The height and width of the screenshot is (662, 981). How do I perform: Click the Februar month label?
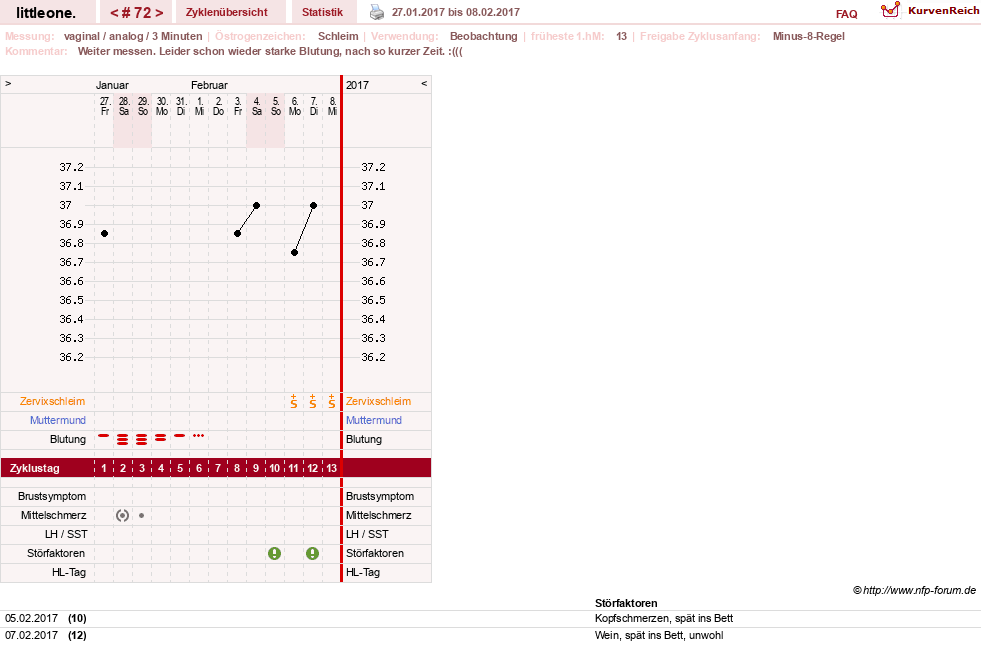[209, 85]
